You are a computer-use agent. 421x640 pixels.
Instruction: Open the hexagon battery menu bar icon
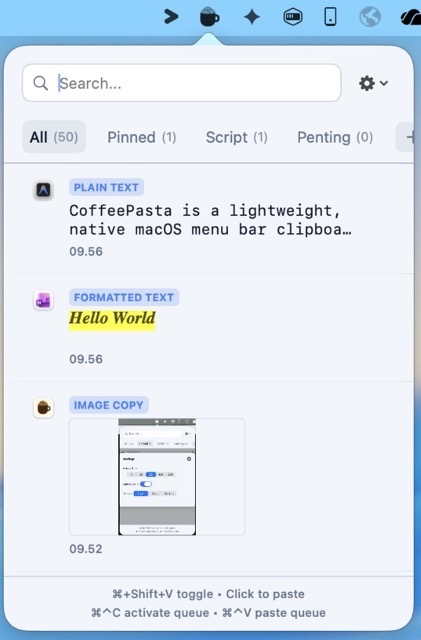coord(293,17)
